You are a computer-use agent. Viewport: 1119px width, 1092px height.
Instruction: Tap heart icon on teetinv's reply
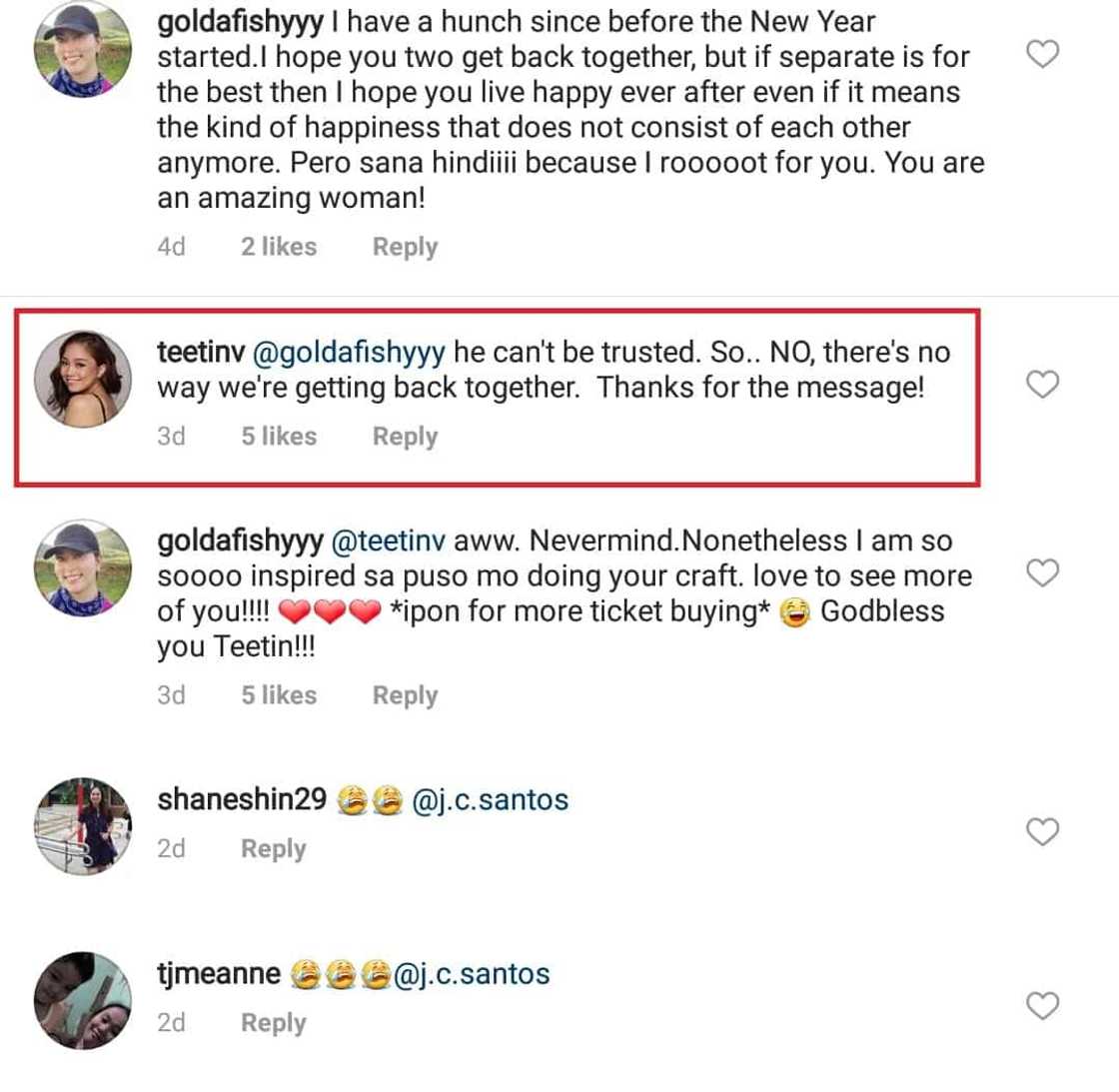(1042, 385)
